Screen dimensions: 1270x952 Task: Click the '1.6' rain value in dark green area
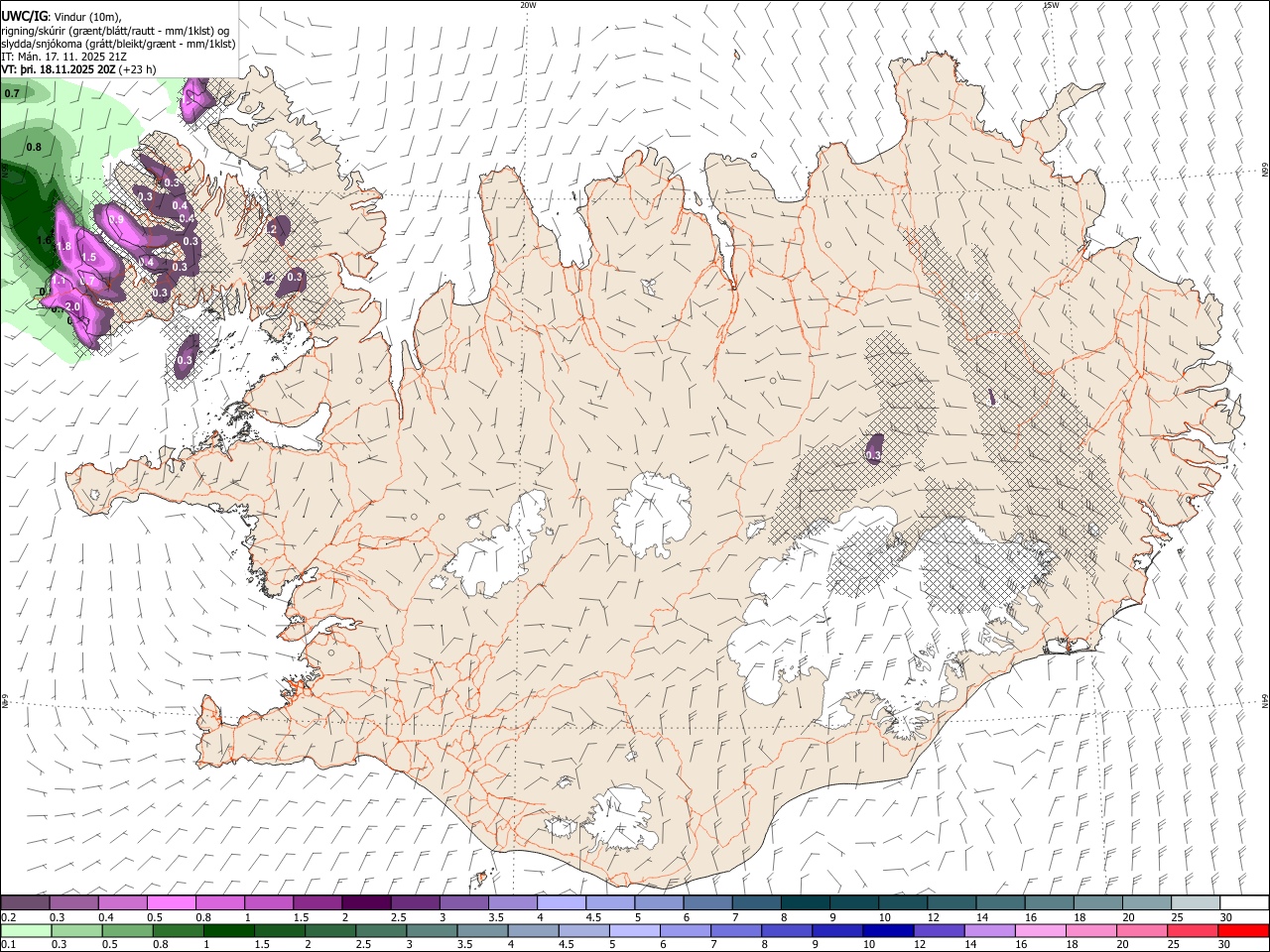43,240
